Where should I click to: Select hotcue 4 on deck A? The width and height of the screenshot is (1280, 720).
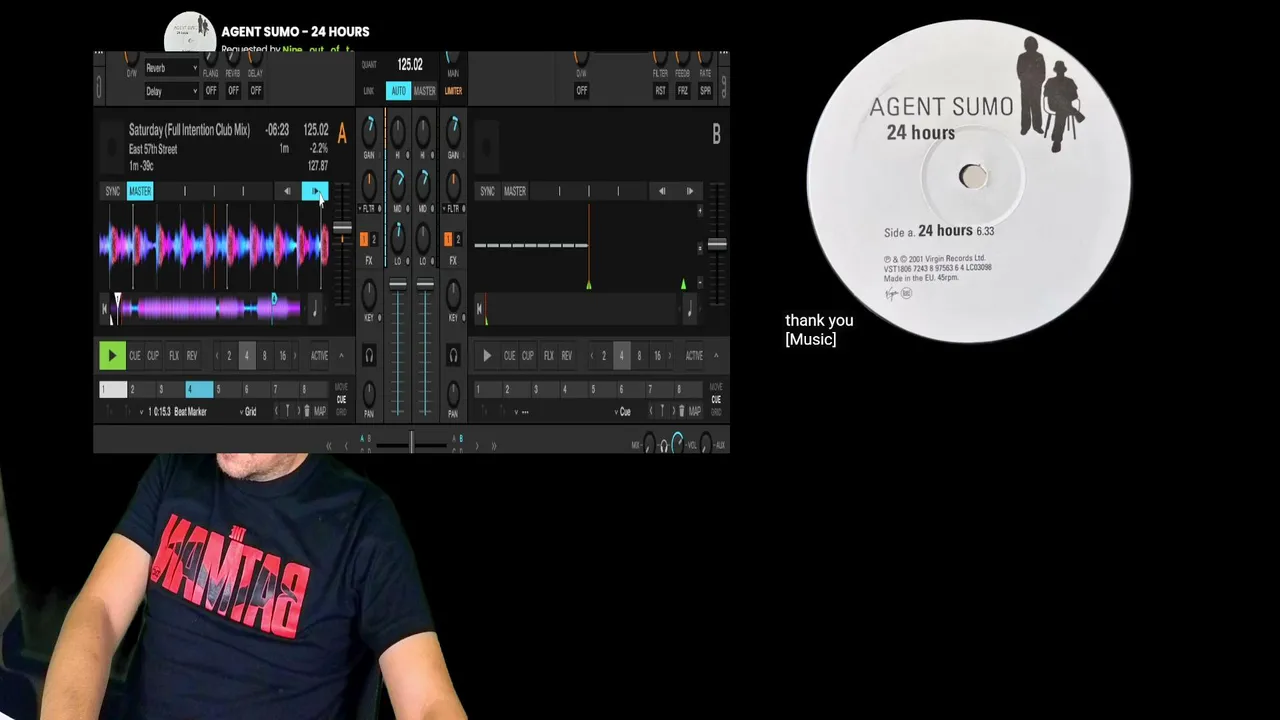199,389
